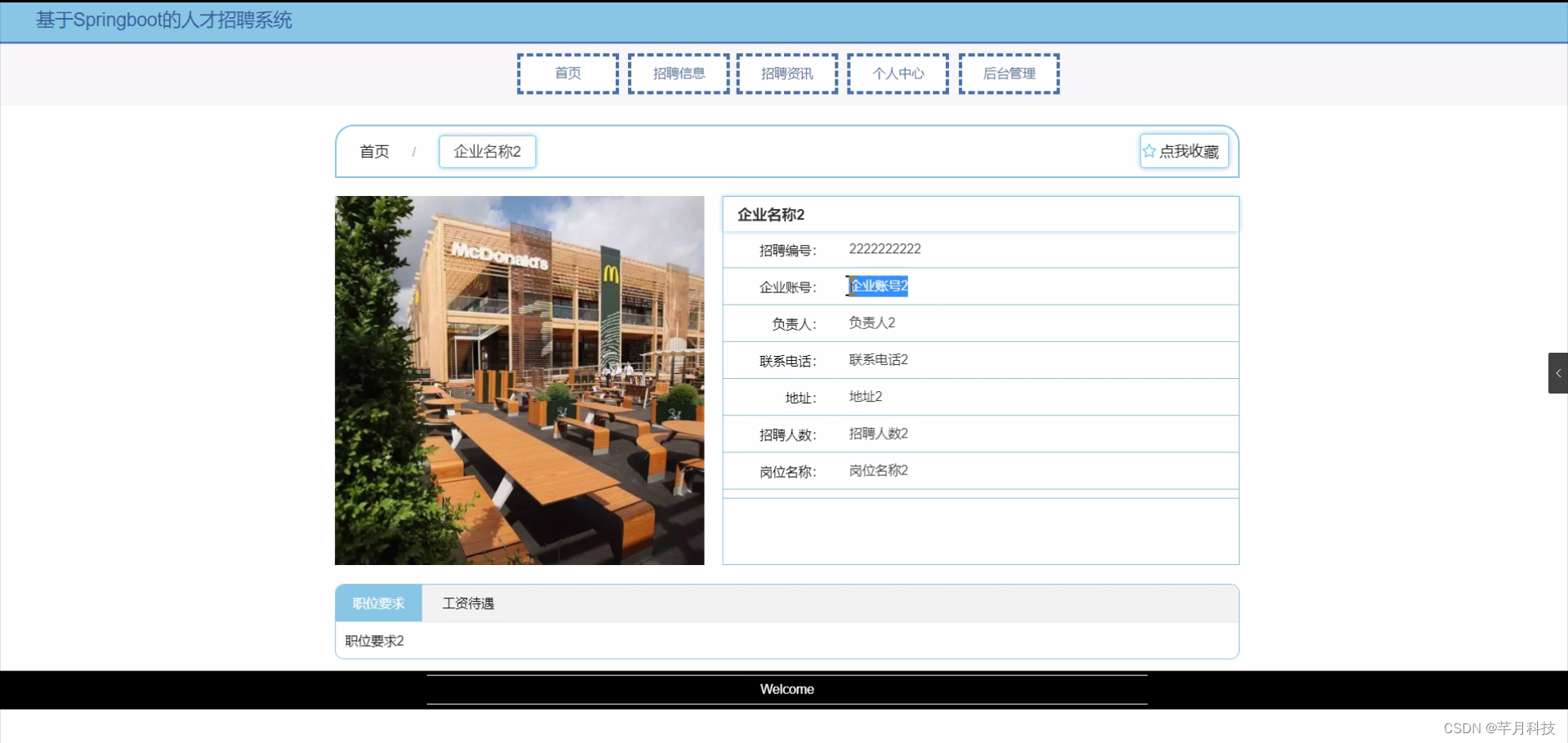Viewport: 1568px width, 743px height.
Task: Click the highlighted 企业账号2 value
Action: (x=879, y=286)
